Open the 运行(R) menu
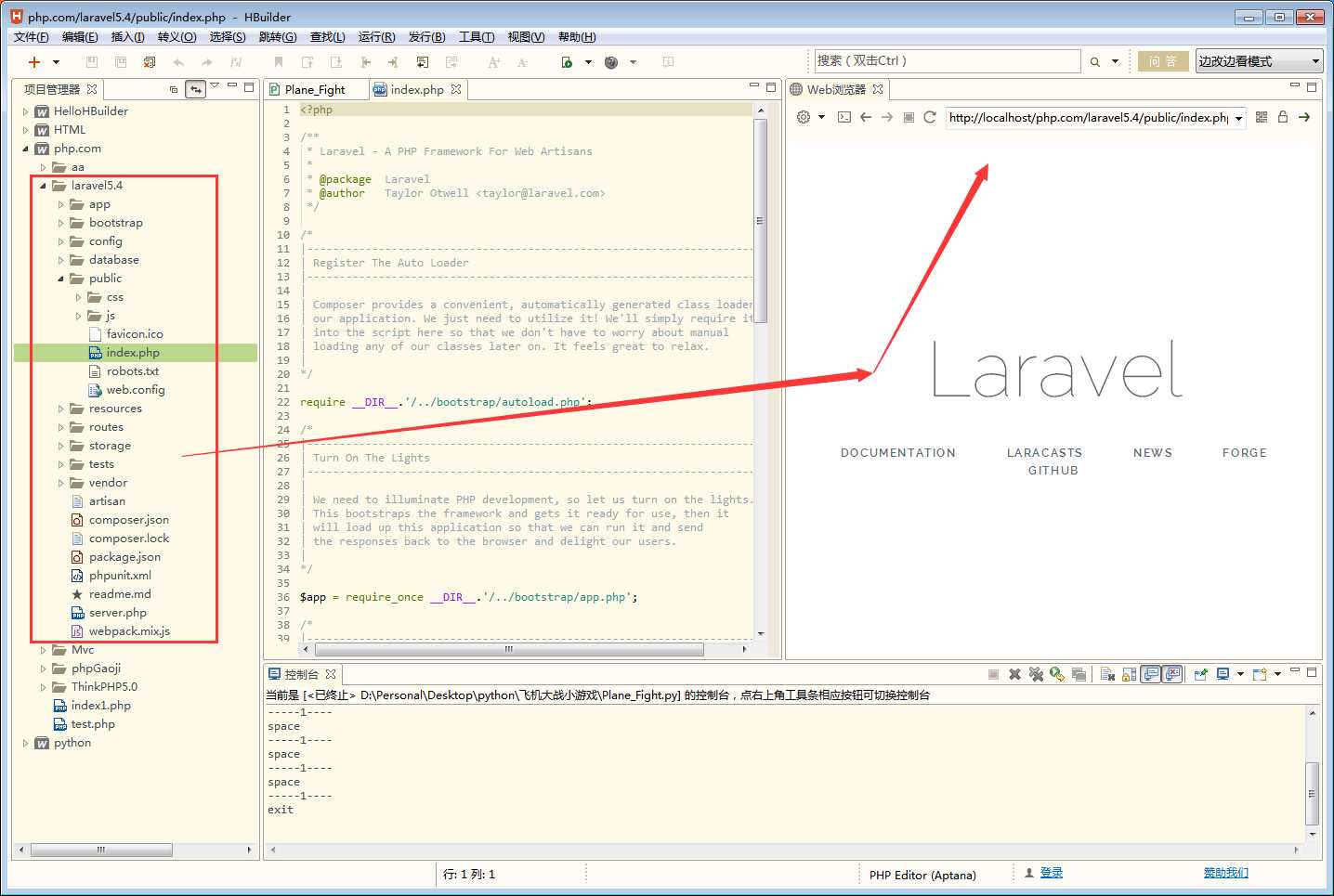This screenshot has width=1334, height=896. coord(376,37)
